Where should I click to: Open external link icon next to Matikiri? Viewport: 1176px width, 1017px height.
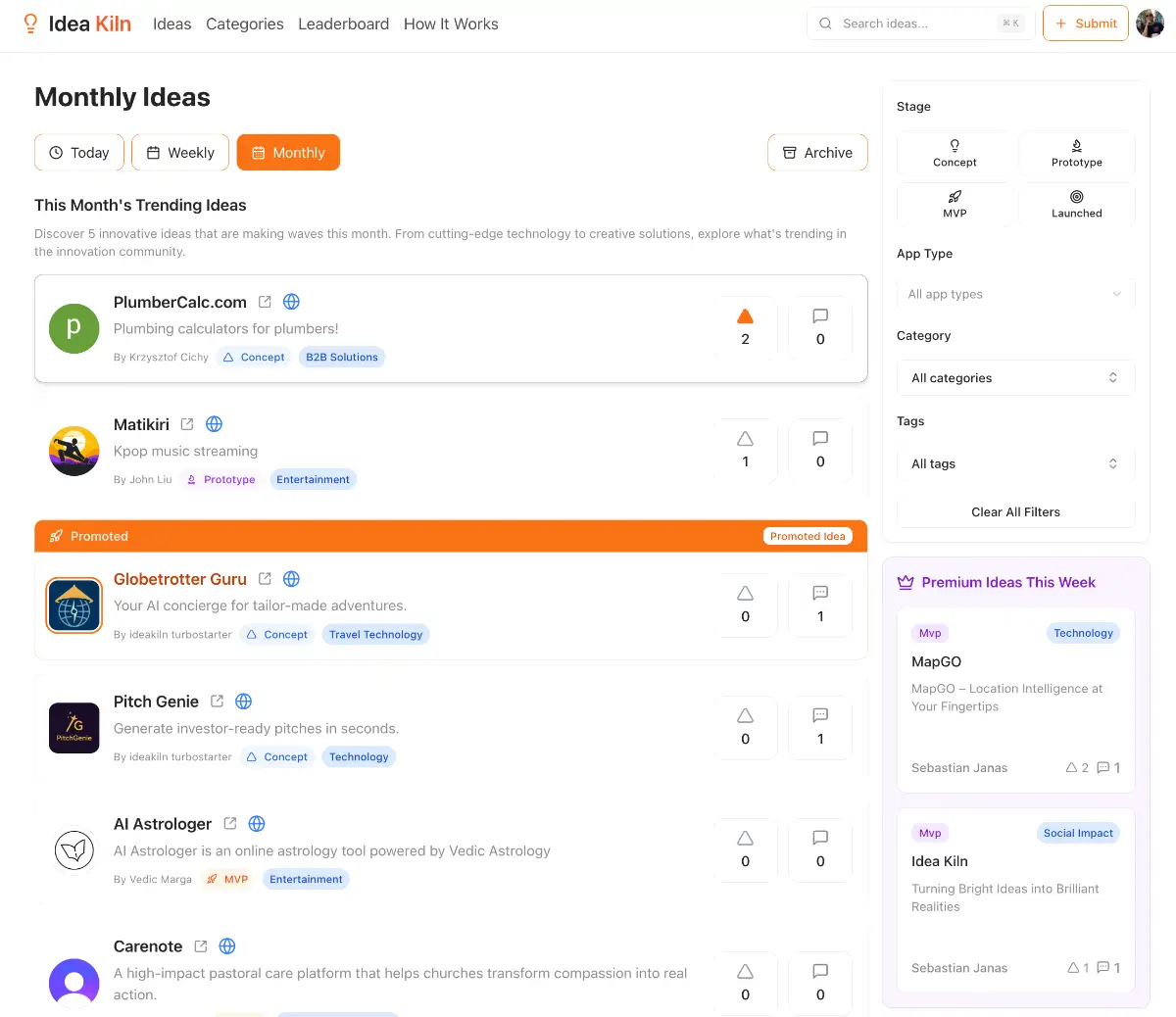pos(187,424)
